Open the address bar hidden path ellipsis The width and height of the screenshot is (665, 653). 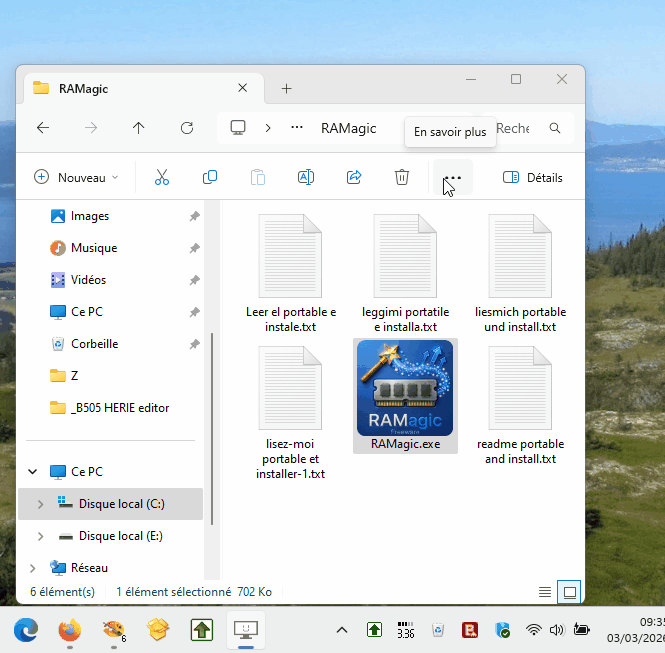pos(297,127)
